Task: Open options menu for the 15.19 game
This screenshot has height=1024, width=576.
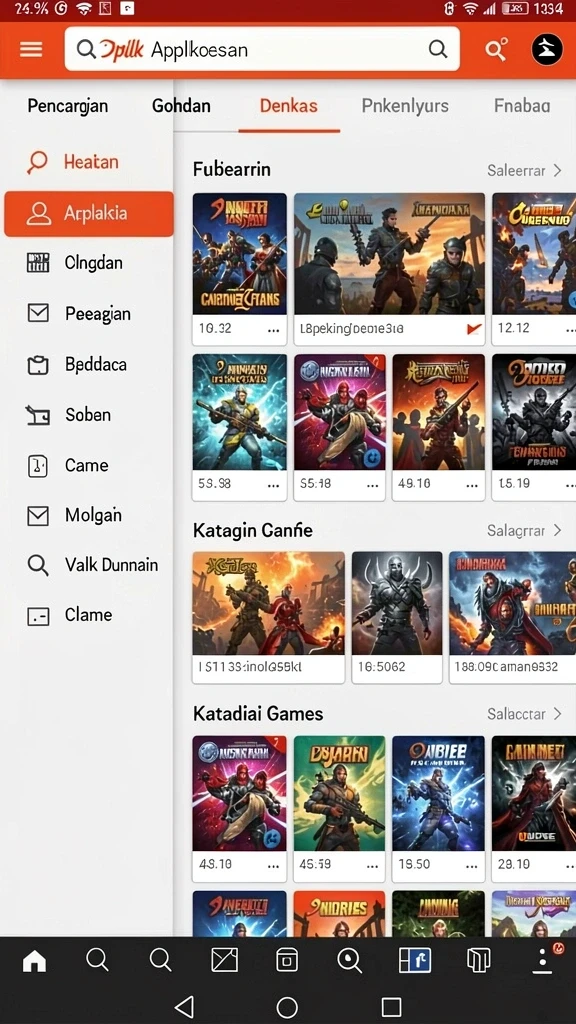Action: 569,487
